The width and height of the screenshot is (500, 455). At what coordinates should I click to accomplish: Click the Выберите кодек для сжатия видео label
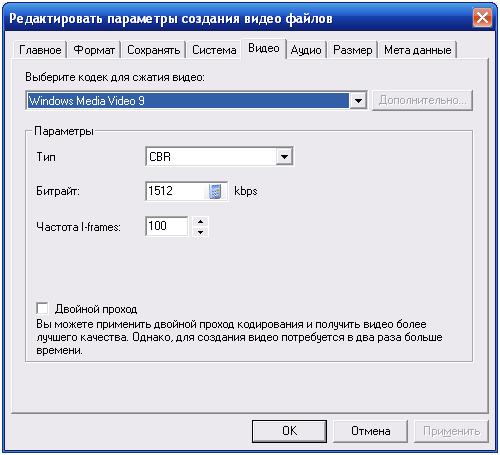[x=115, y=77]
